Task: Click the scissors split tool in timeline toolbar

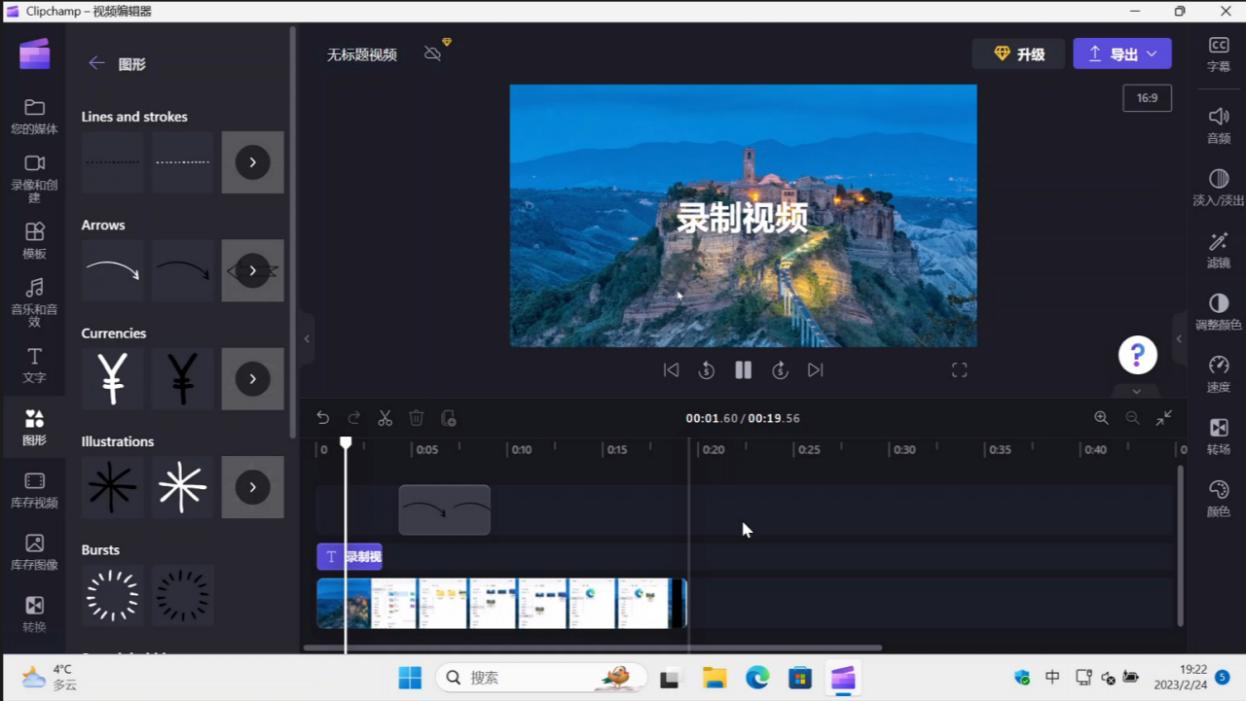Action: [x=385, y=418]
